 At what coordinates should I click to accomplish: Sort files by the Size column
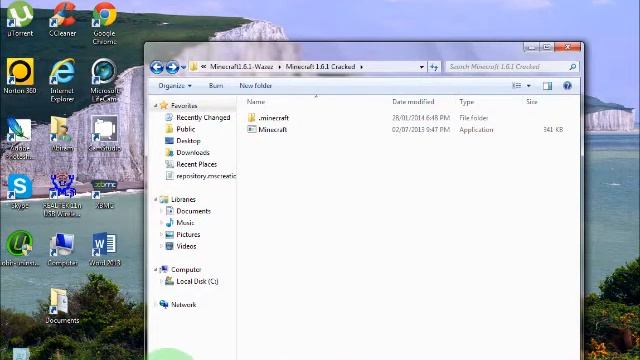532,102
